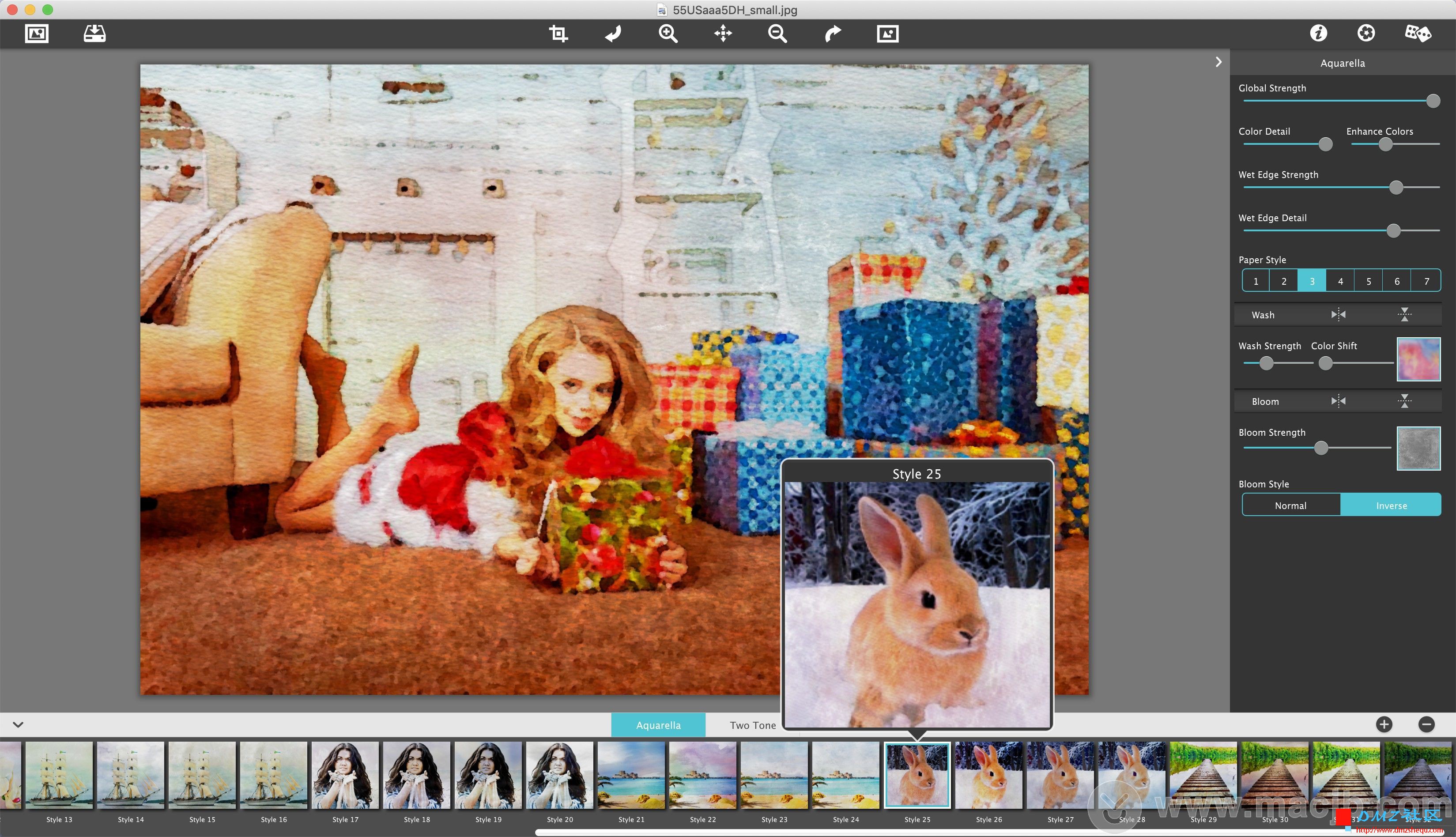Open the info icon
Screen dimensions: 1456x837
click(1319, 34)
